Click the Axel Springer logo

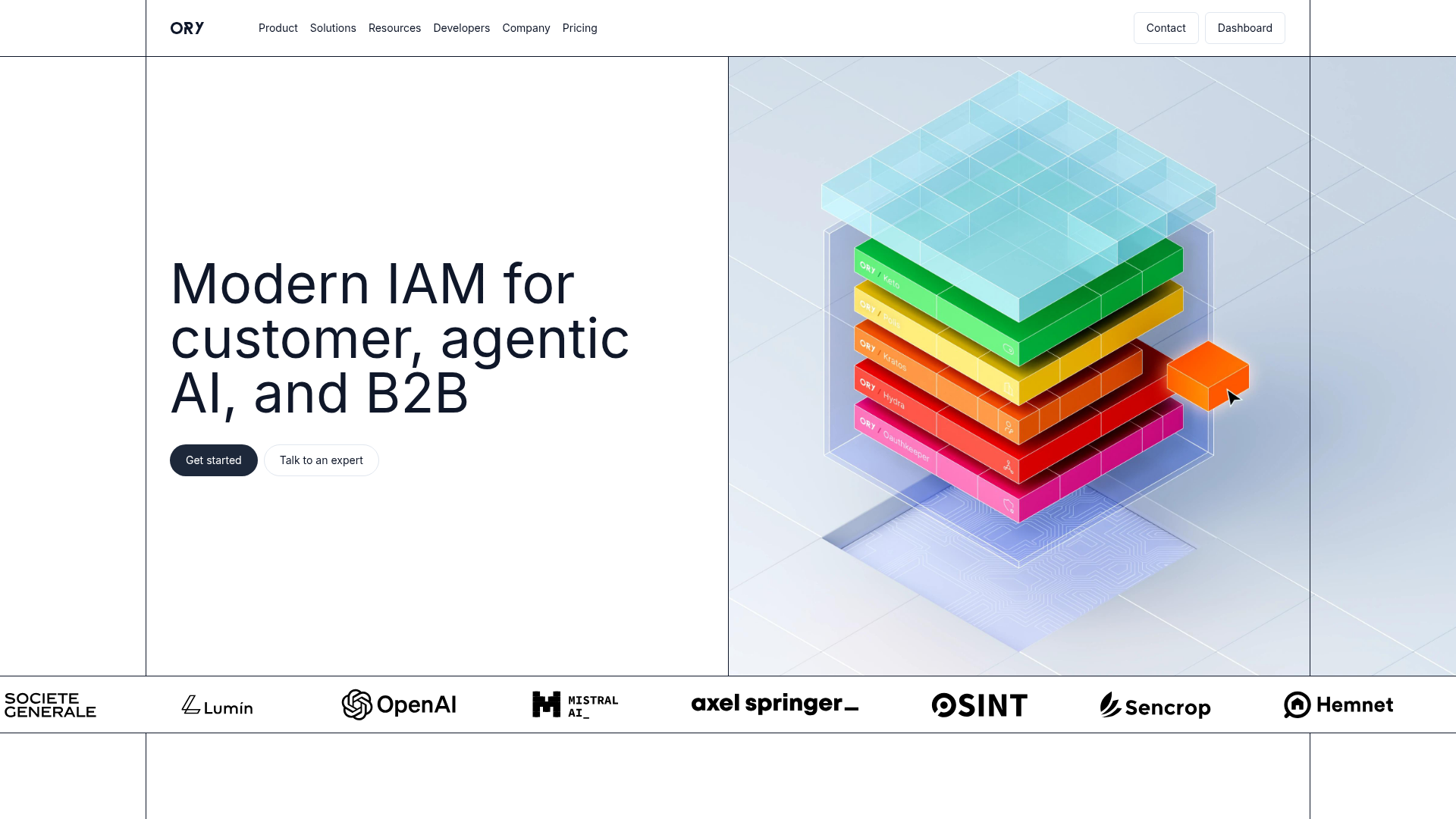coord(774,704)
